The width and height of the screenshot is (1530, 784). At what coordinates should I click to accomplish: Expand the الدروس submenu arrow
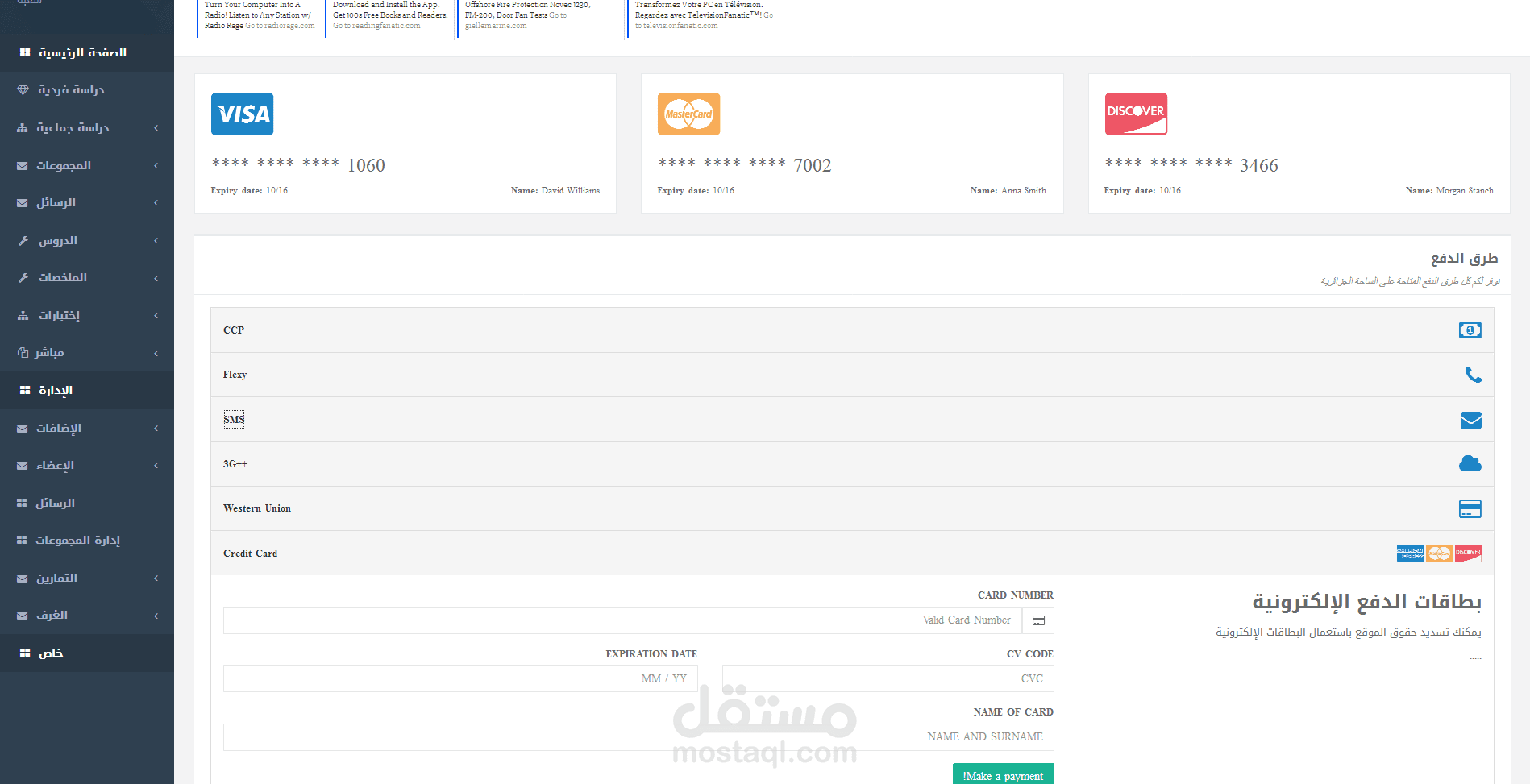coord(156,241)
